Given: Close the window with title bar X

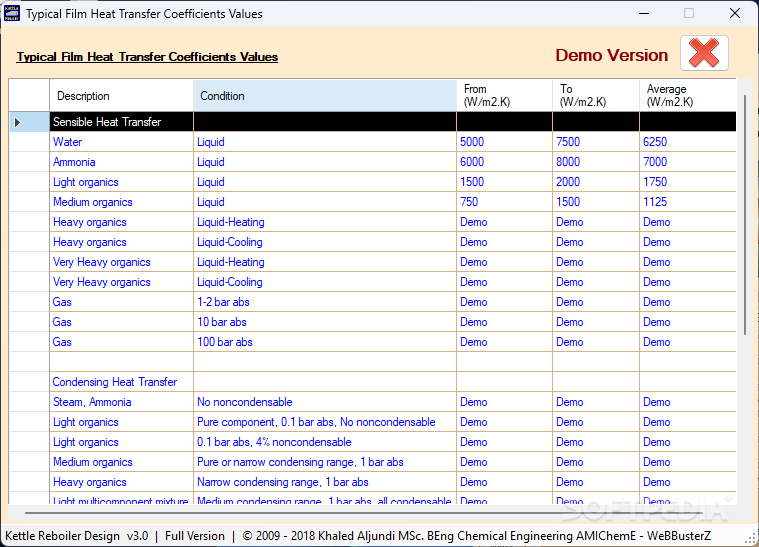Looking at the screenshot, I should click(x=735, y=13).
